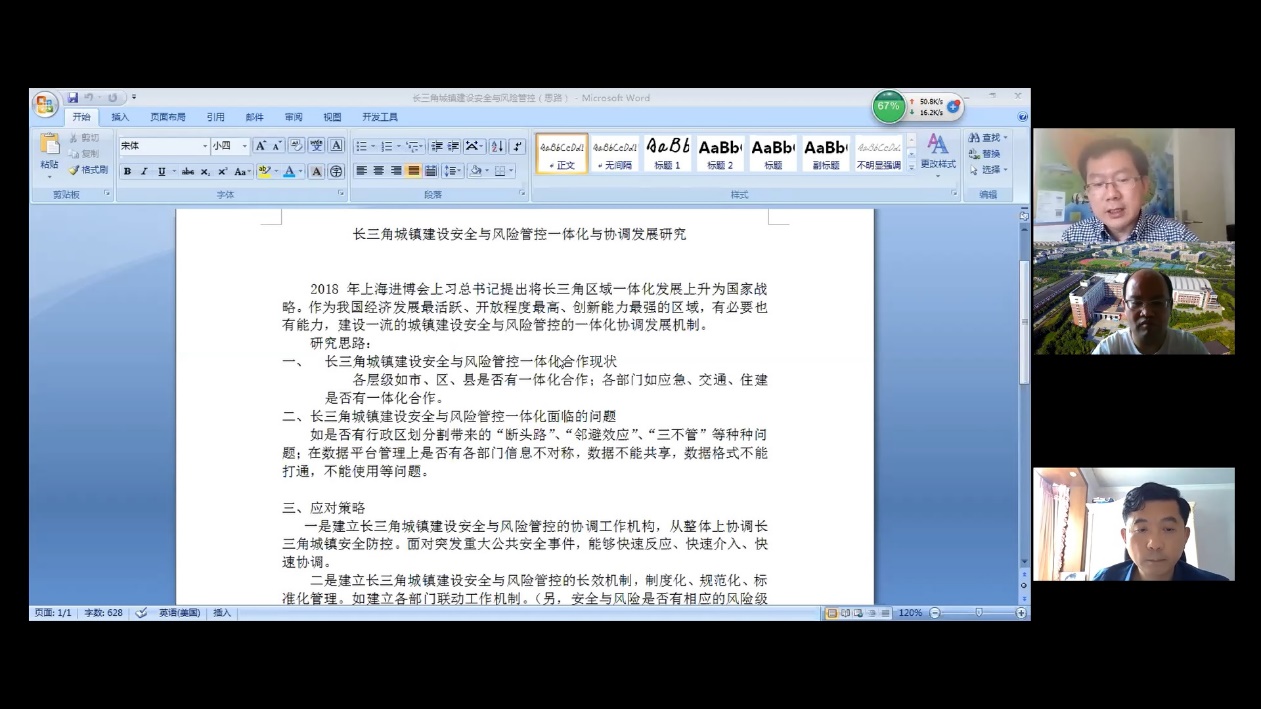
Task: Click the sort (A-Z) paragraph icon
Action: (497, 146)
